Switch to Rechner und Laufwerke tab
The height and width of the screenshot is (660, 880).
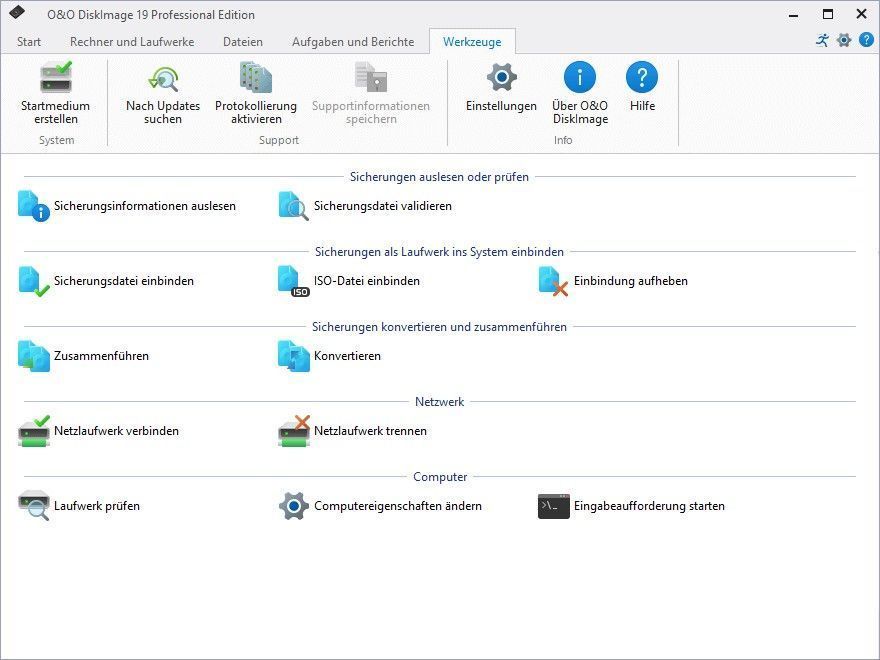132,42
